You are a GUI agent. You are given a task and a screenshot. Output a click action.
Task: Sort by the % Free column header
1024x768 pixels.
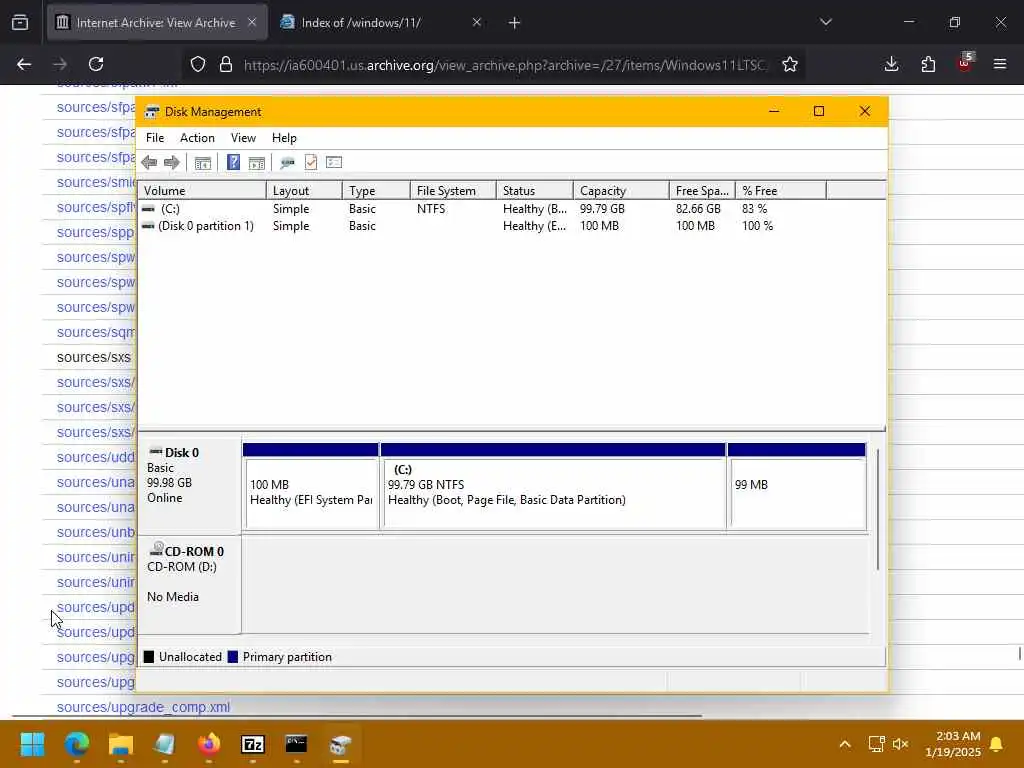tap(780, 191)
